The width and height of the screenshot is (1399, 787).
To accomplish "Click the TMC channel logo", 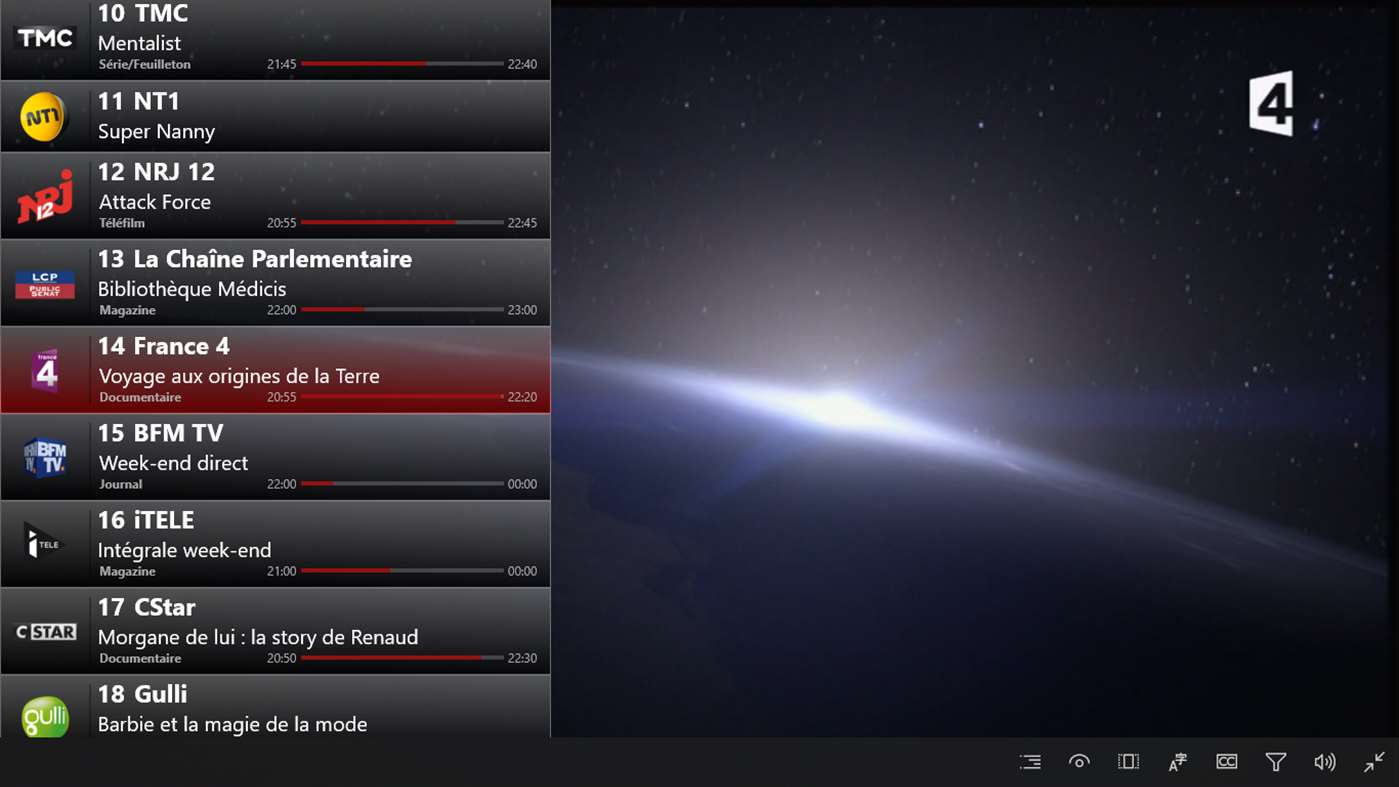I will (45, 38).
